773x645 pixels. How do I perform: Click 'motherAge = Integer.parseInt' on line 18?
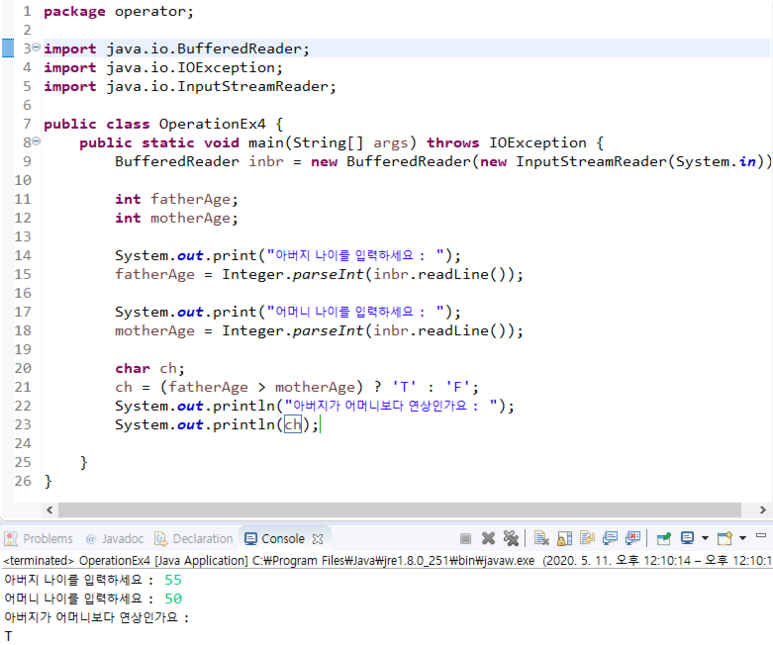pyautogui.click(x=239, y=330)
